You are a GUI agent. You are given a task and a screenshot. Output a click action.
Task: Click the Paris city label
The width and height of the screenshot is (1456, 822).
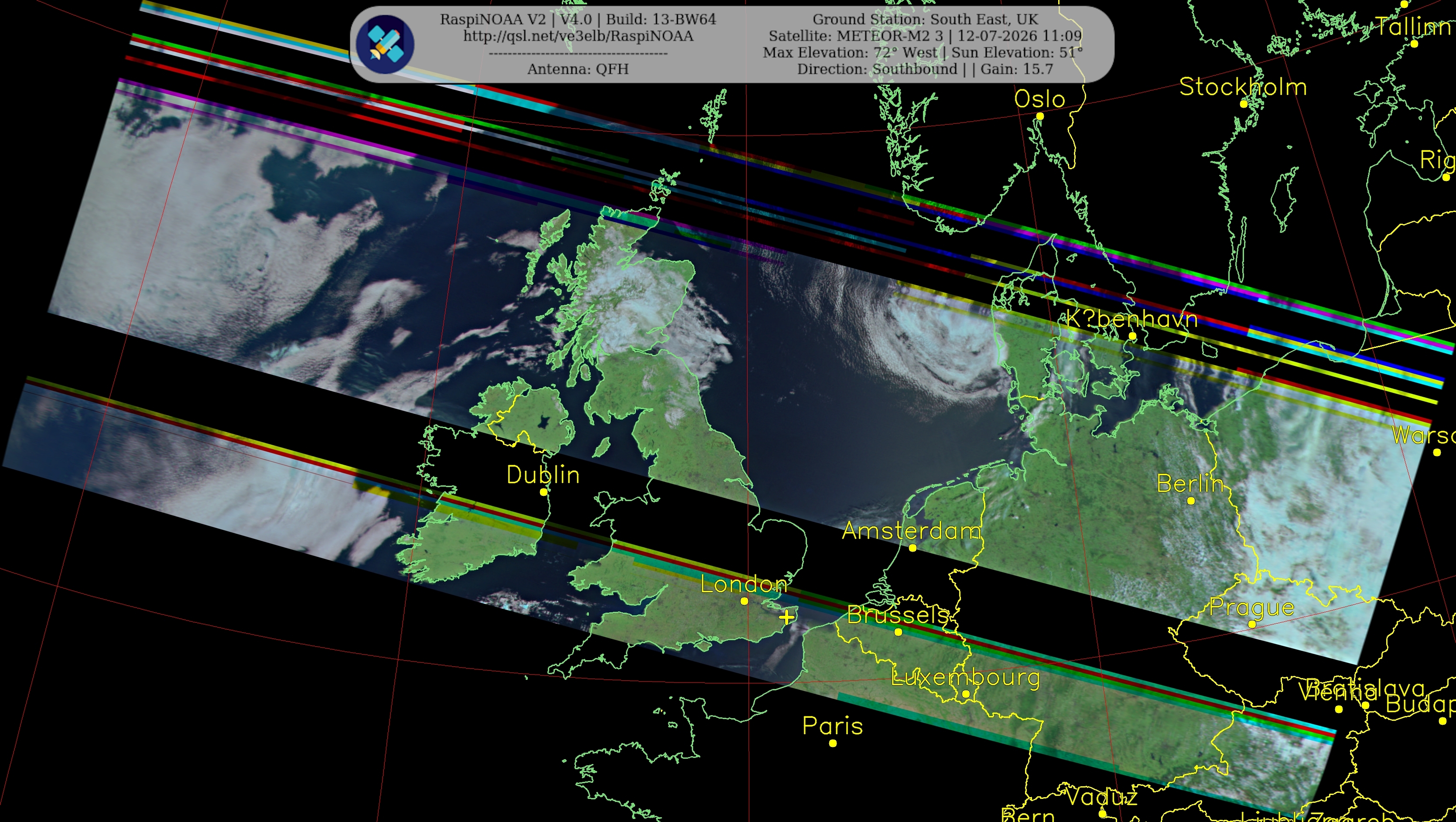(833, 726)
